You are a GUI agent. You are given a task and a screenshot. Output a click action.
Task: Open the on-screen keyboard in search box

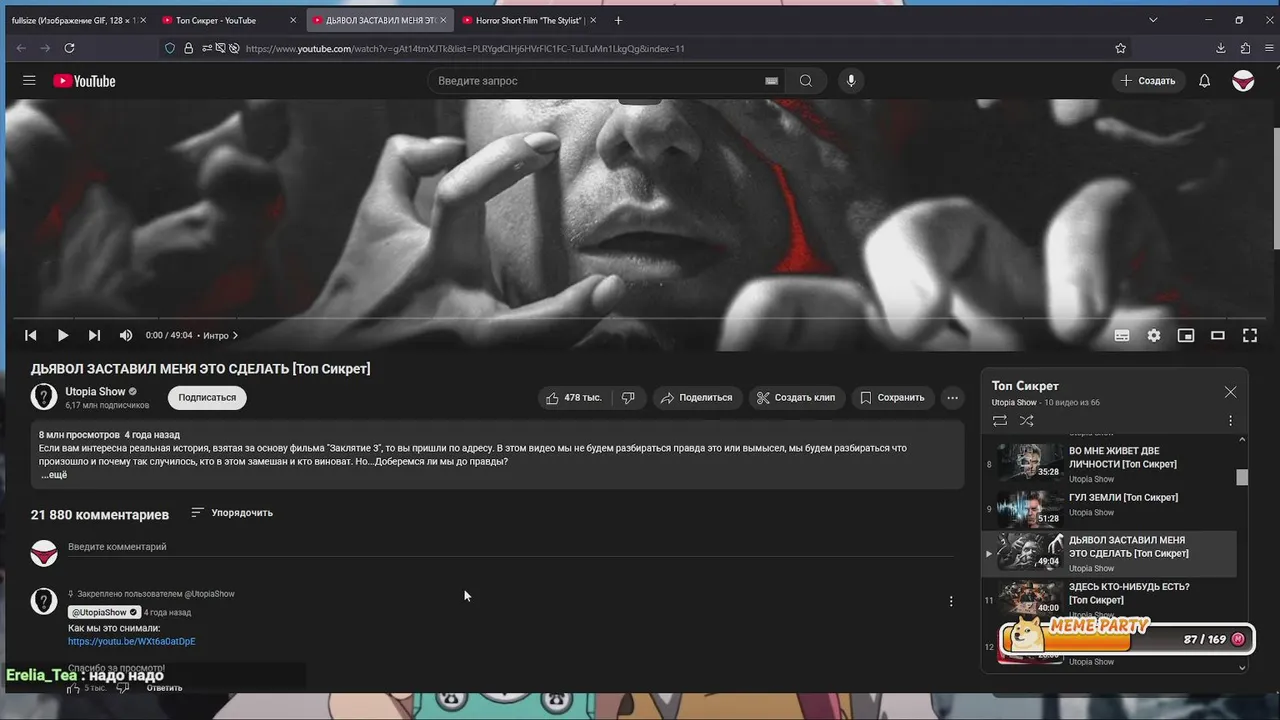pyautogui.click(x=771, y=81)
